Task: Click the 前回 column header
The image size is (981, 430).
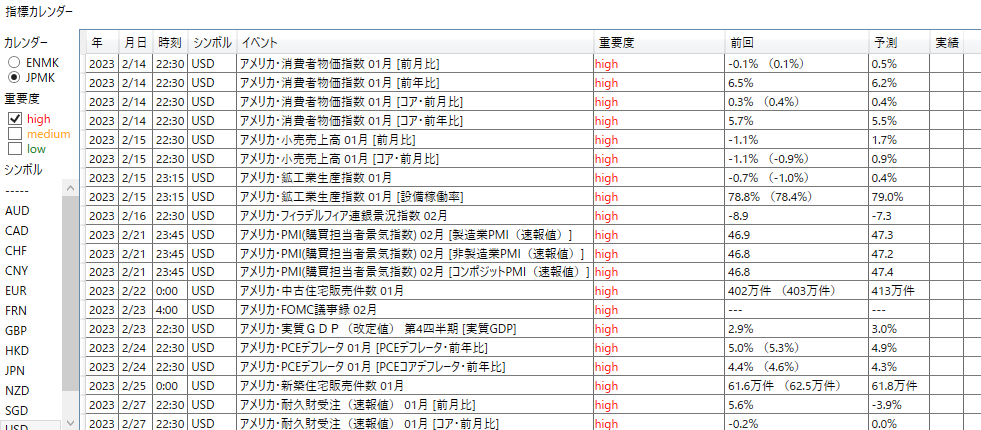Action: 796,43
